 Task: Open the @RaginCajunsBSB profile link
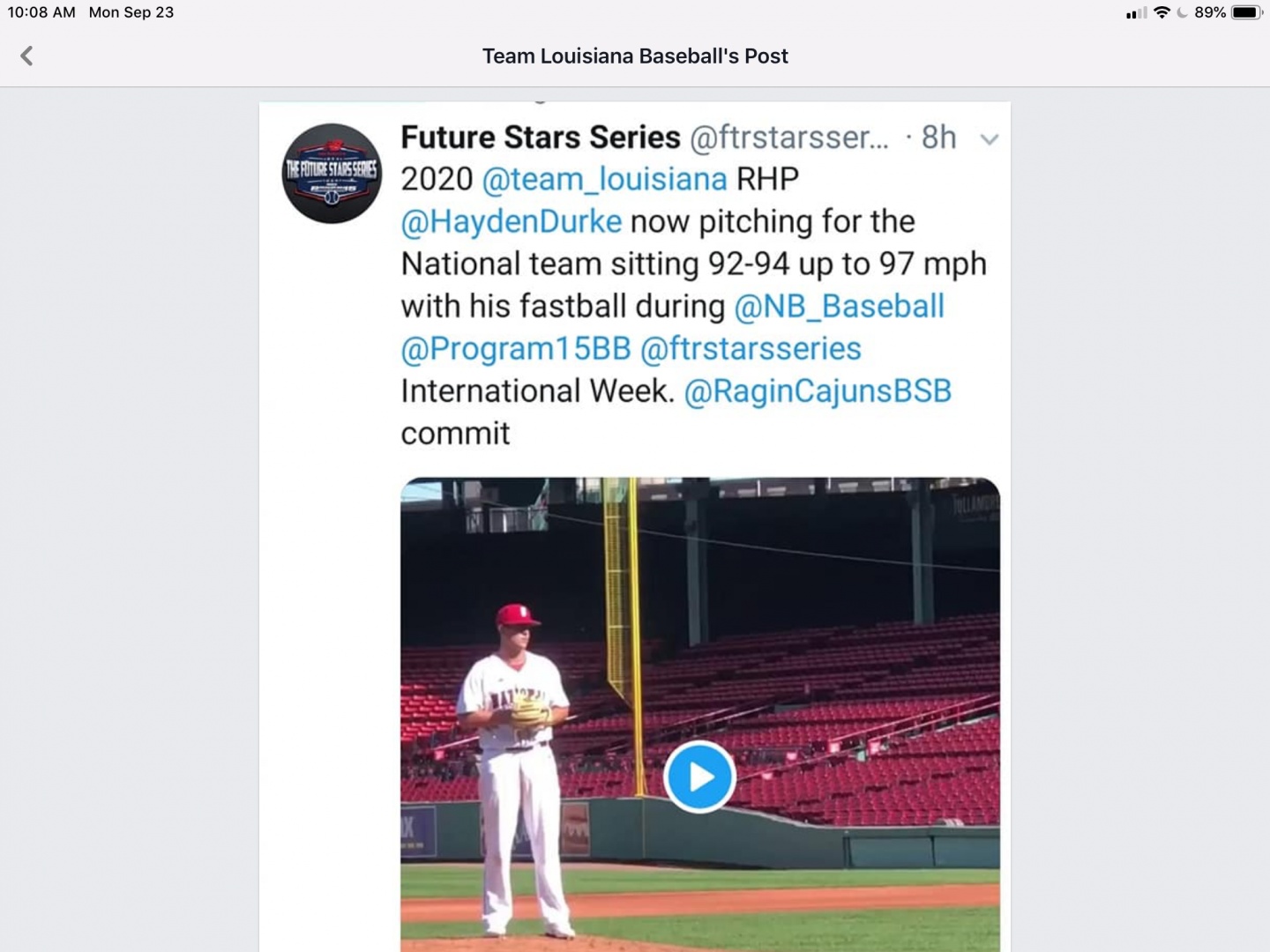818,391
